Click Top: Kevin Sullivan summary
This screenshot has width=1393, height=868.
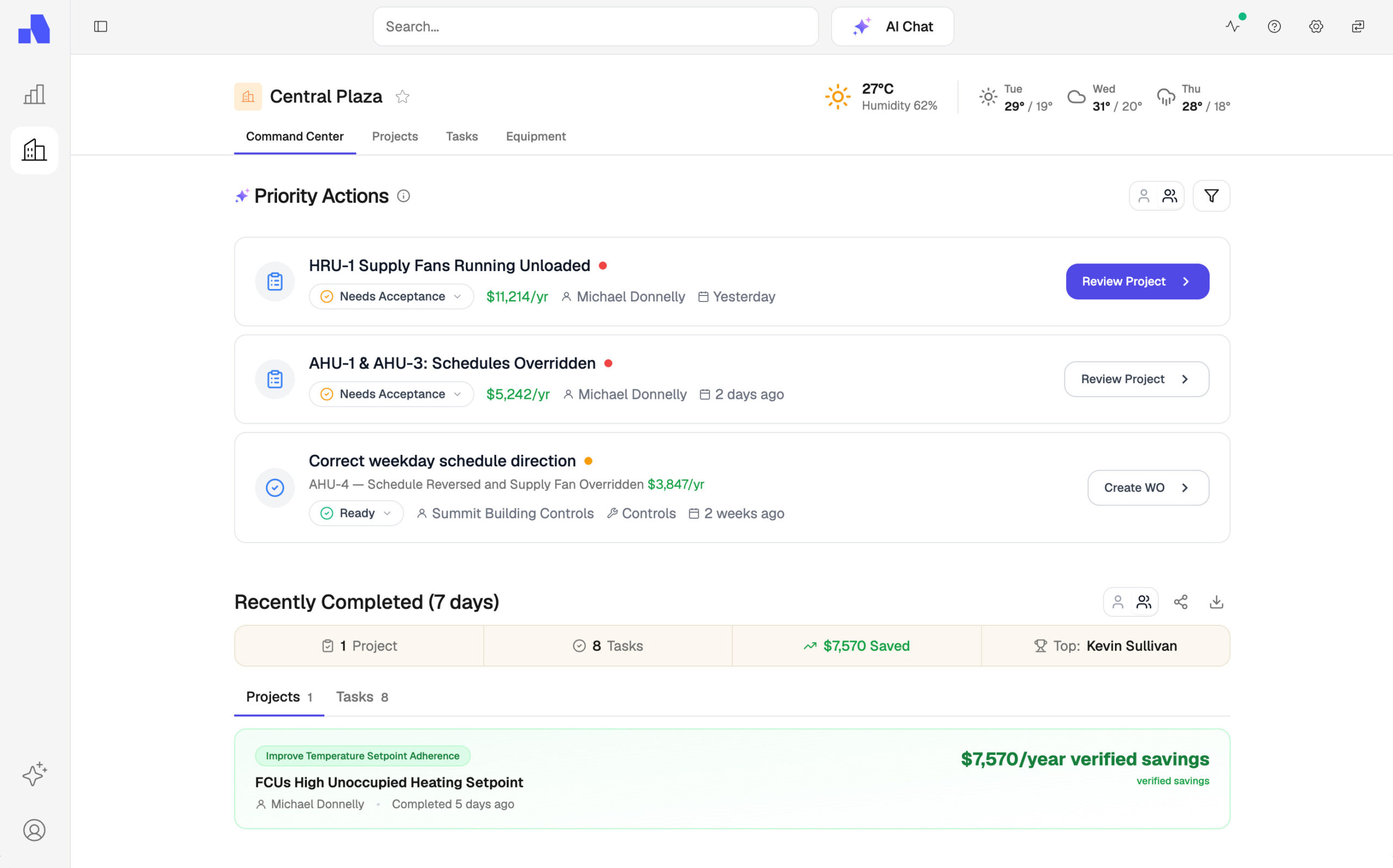coord(1105,646)
